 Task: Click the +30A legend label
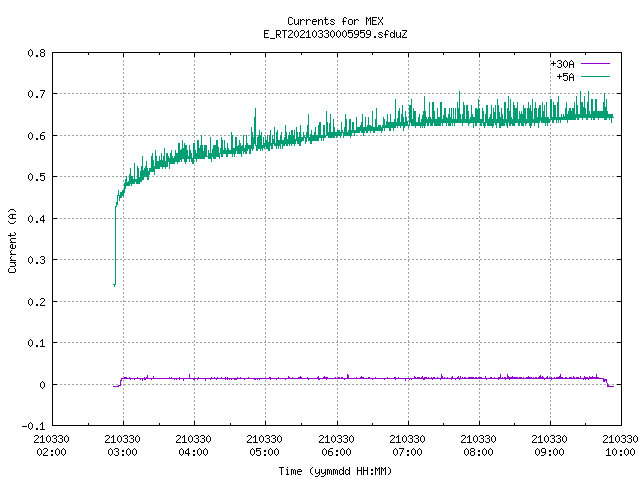tap(562, 64)
